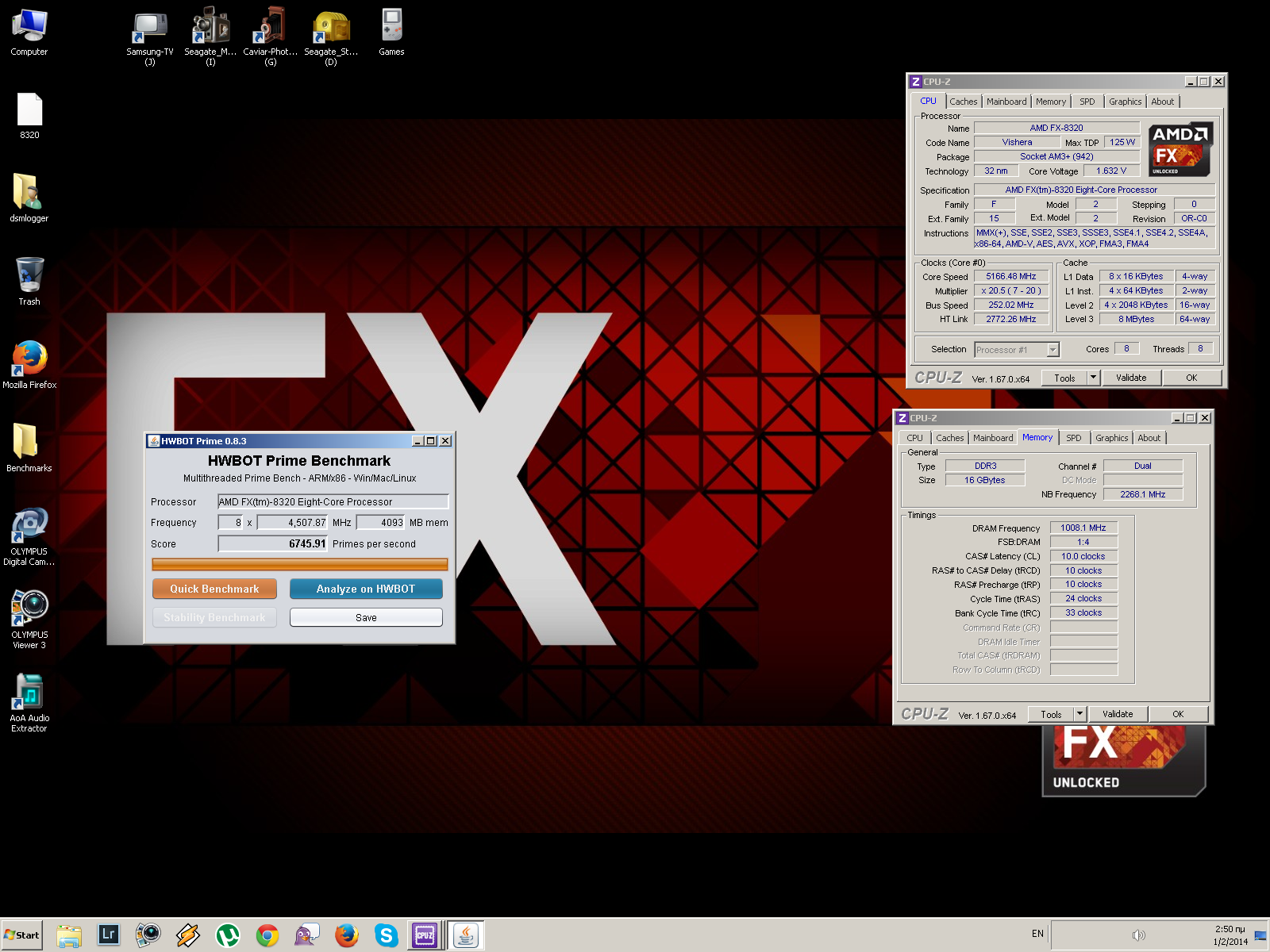Open the Games desktop icon
This screenshot has height=952, width=1270.
click(x=391, y=33)
